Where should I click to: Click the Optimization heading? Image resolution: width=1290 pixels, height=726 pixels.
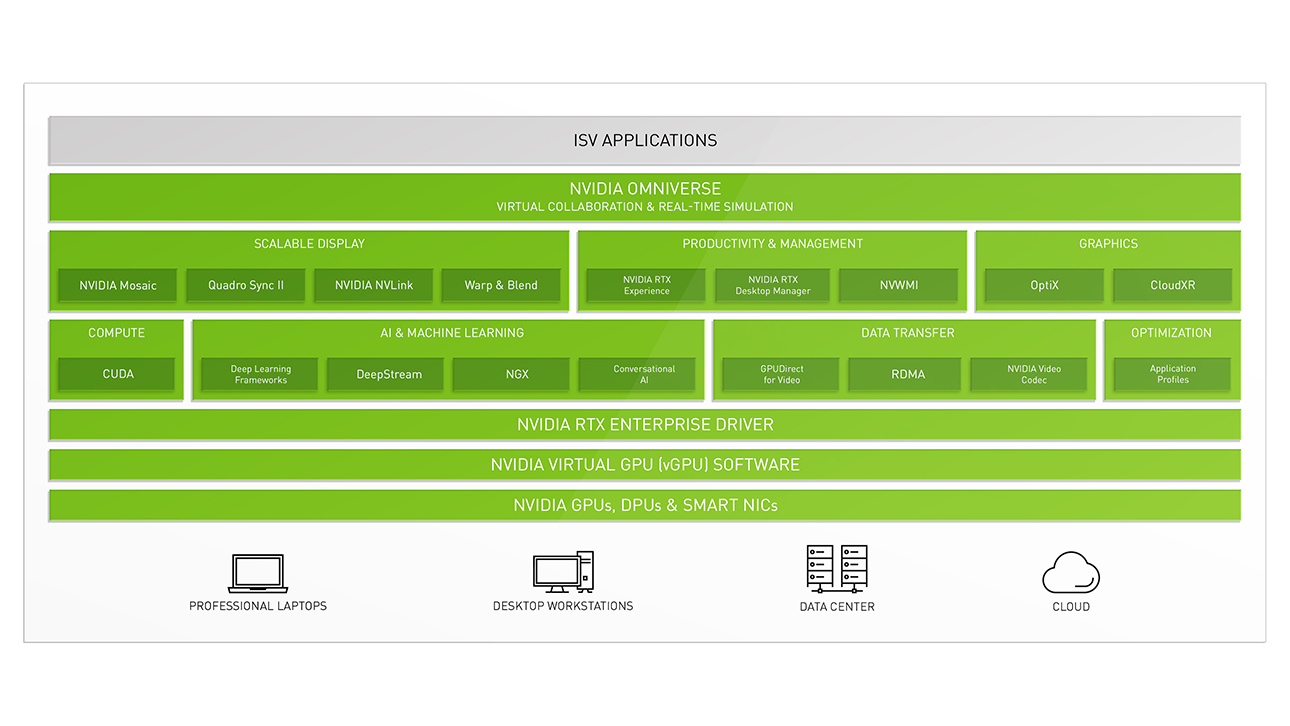pyautogui.click(x=1171, y=333)
